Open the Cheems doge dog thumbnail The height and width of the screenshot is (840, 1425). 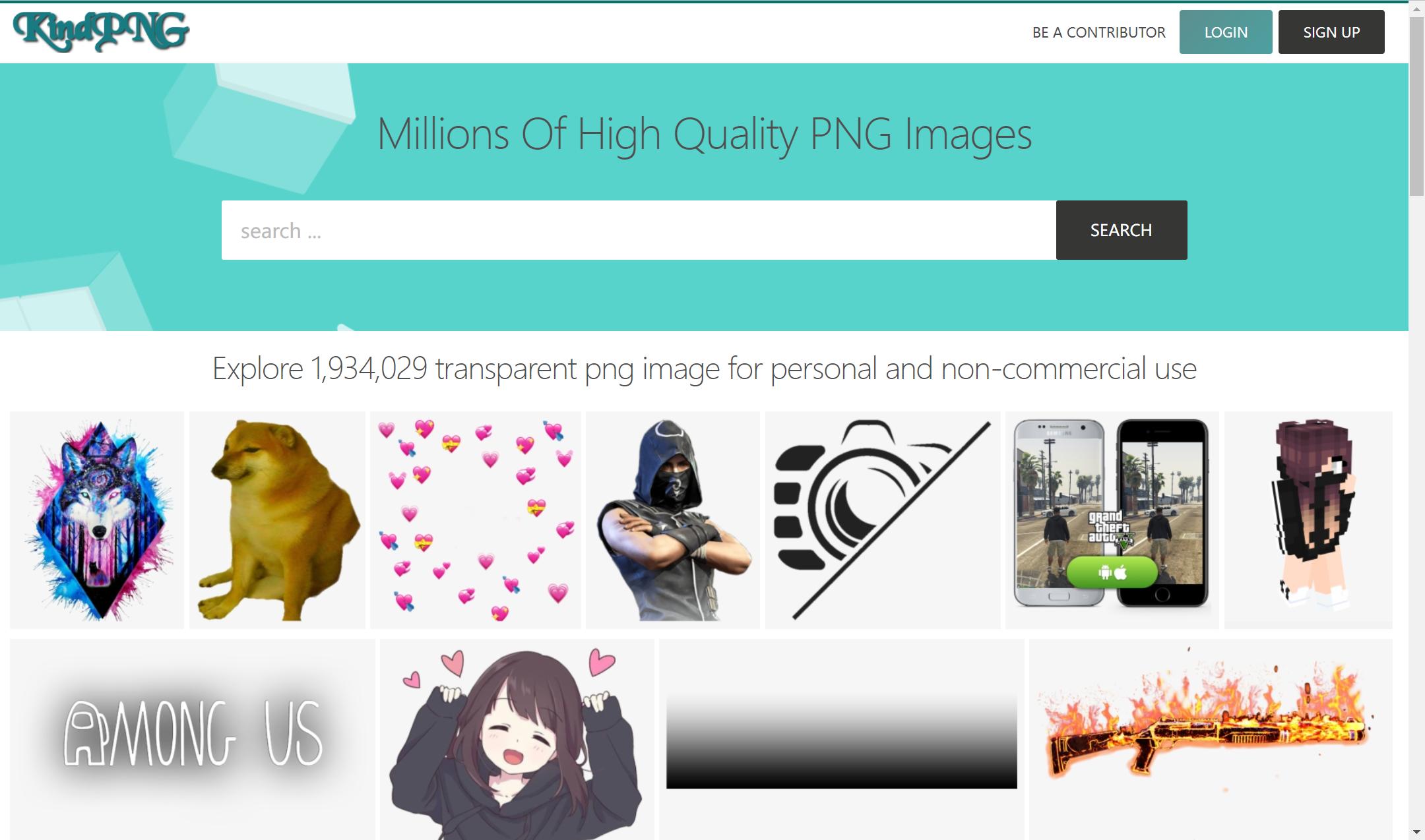pos(277,520)
